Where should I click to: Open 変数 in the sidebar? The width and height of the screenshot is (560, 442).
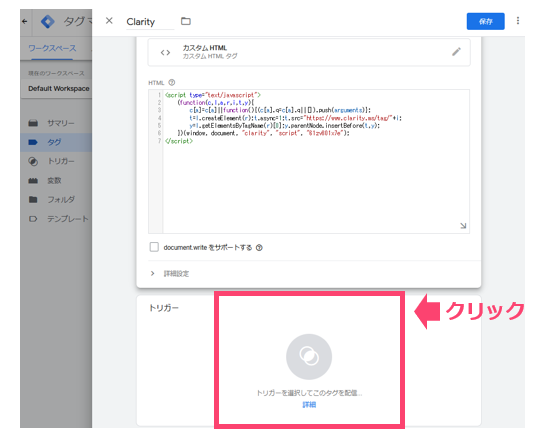pyautogui.click(x=56, y=181)
